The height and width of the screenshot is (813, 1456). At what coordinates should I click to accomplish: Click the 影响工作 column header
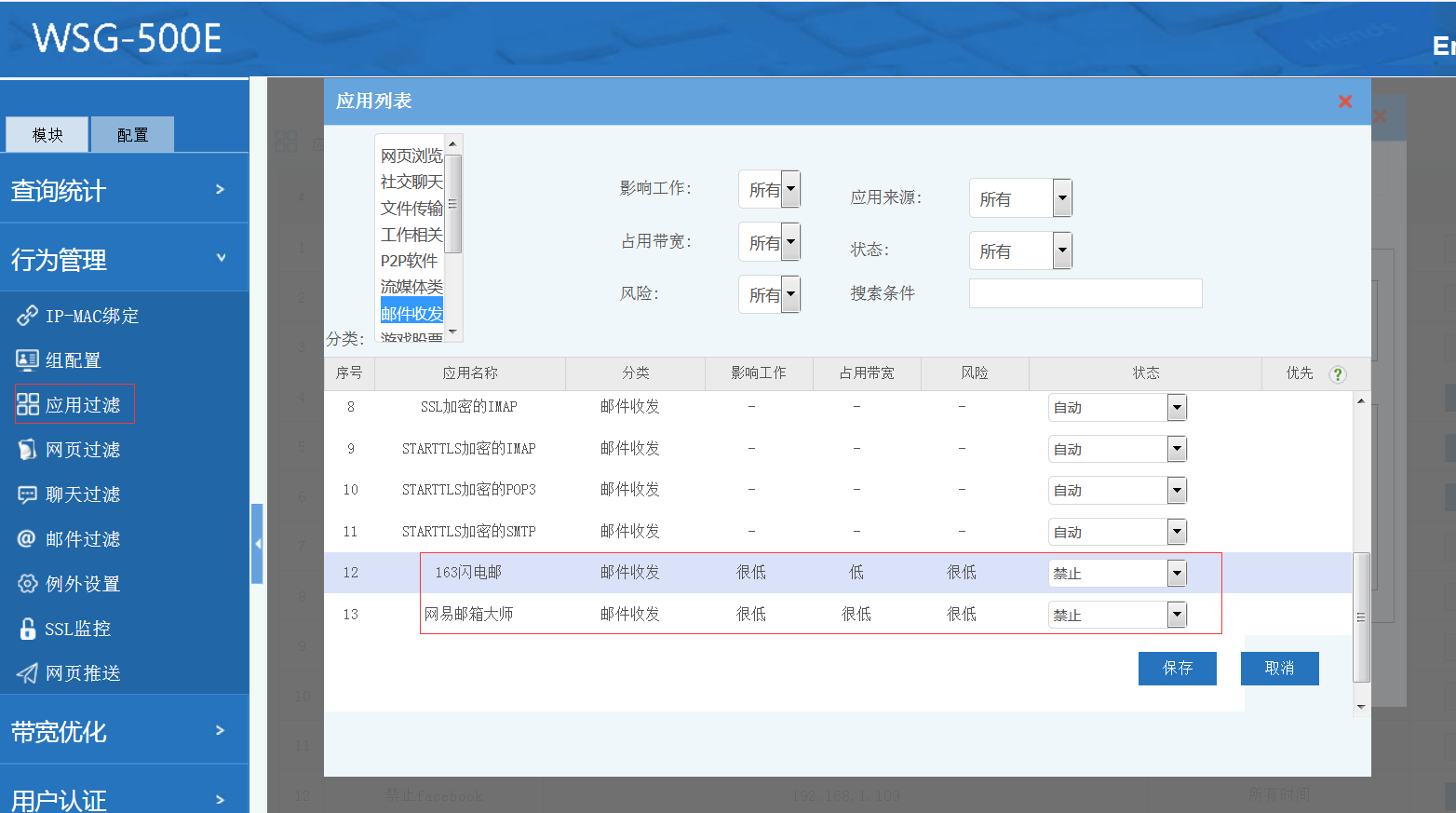(759, 373)
